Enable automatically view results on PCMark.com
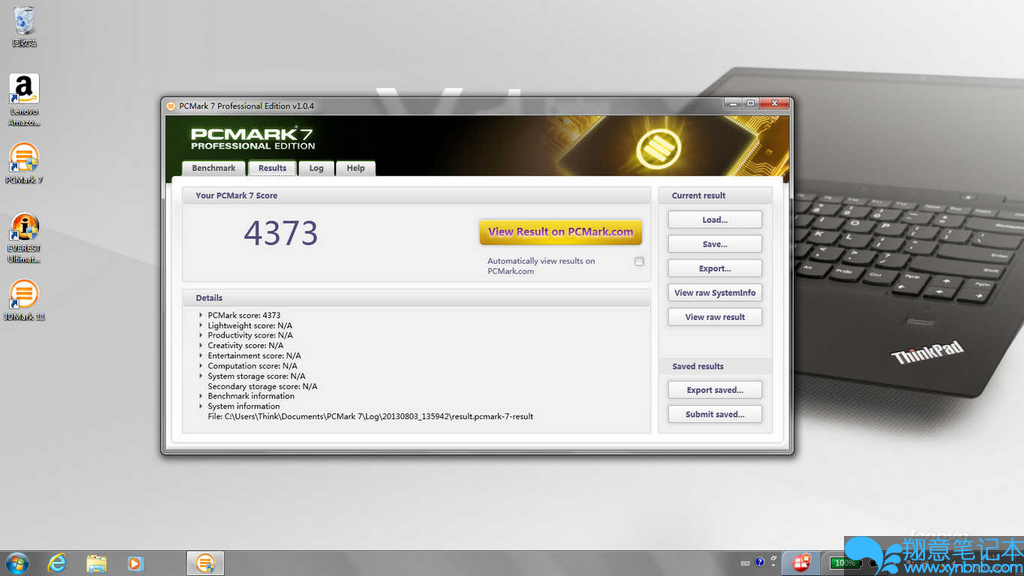1024x576 pixels. [639, 261]
